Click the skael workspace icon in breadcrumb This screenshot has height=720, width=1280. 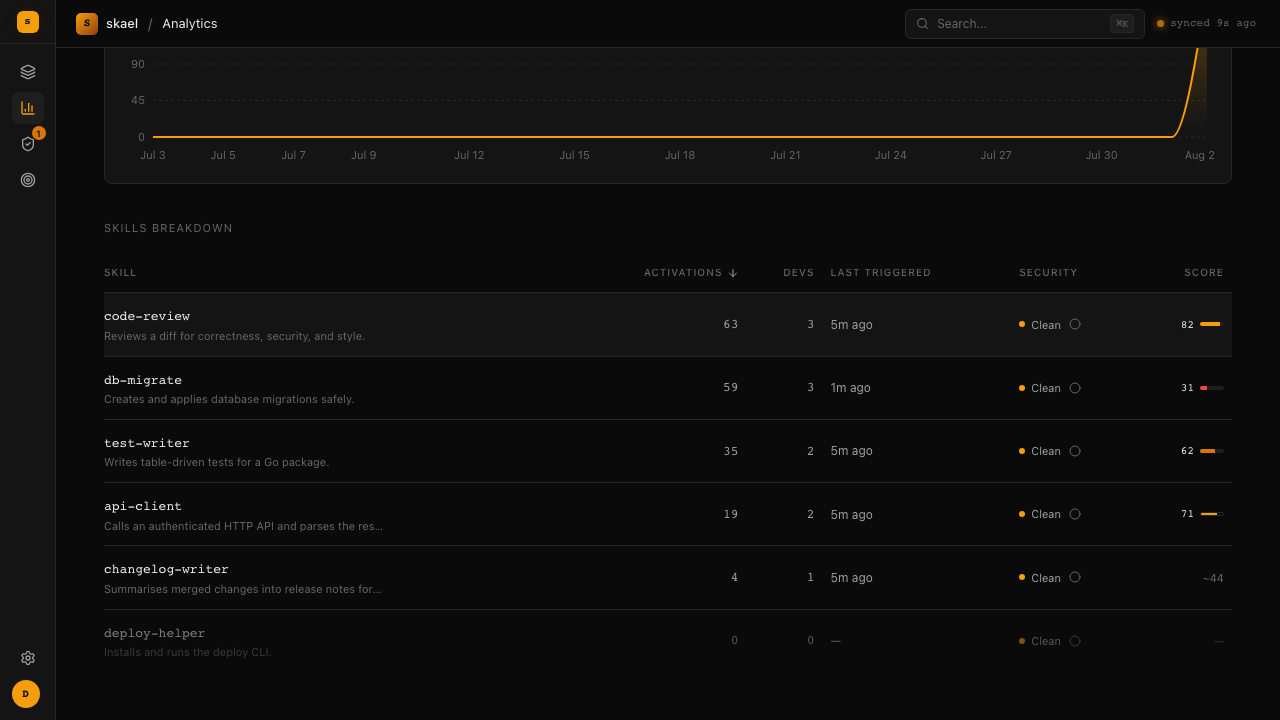tap(87, 23)
